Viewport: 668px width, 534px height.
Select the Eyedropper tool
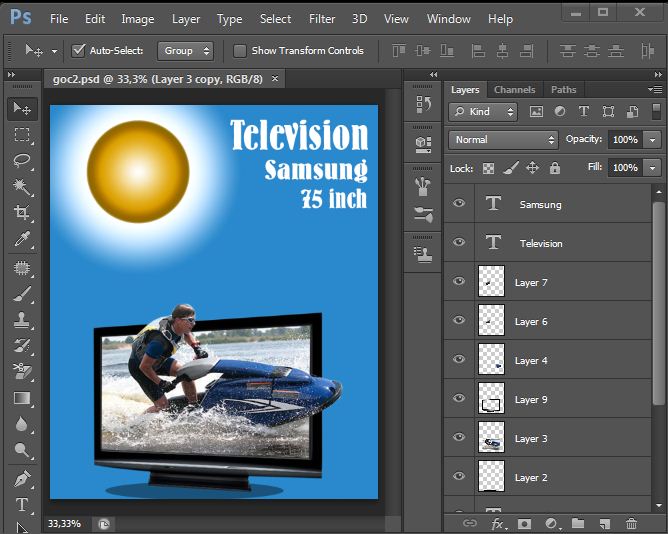[x=22, y=239]
